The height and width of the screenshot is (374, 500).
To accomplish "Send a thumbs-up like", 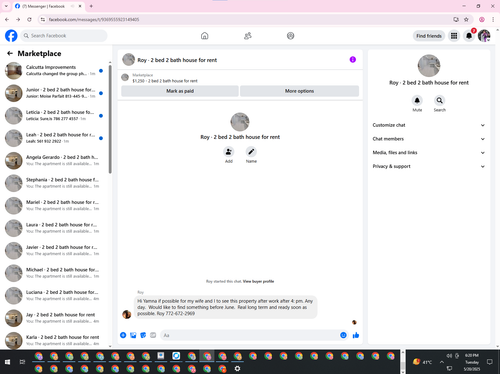I will 356,335.
